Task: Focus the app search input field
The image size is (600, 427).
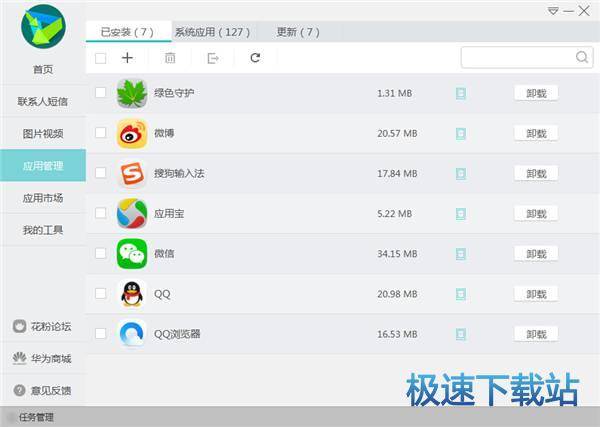Action: click(x=527, y=57)
